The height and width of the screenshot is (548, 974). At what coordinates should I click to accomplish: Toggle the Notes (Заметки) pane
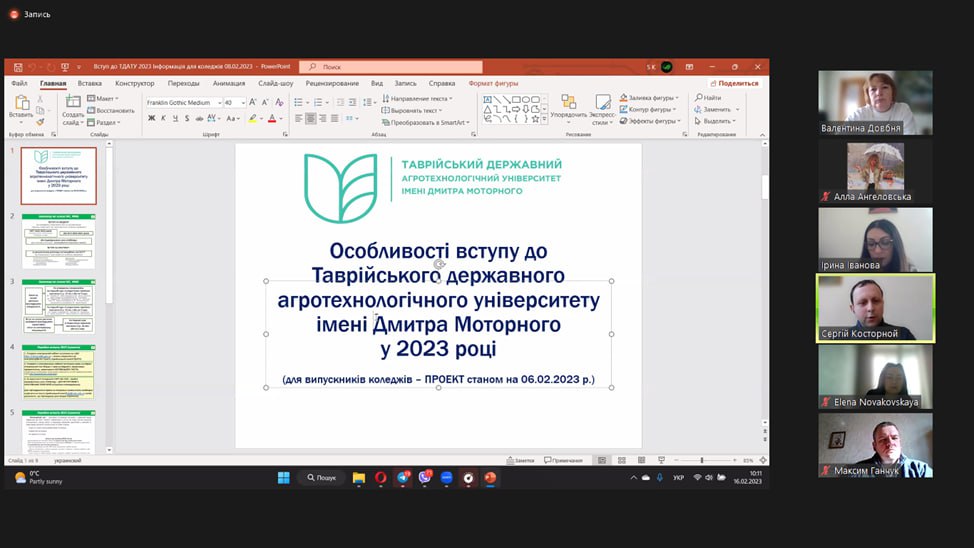click(x=521, y=460)
